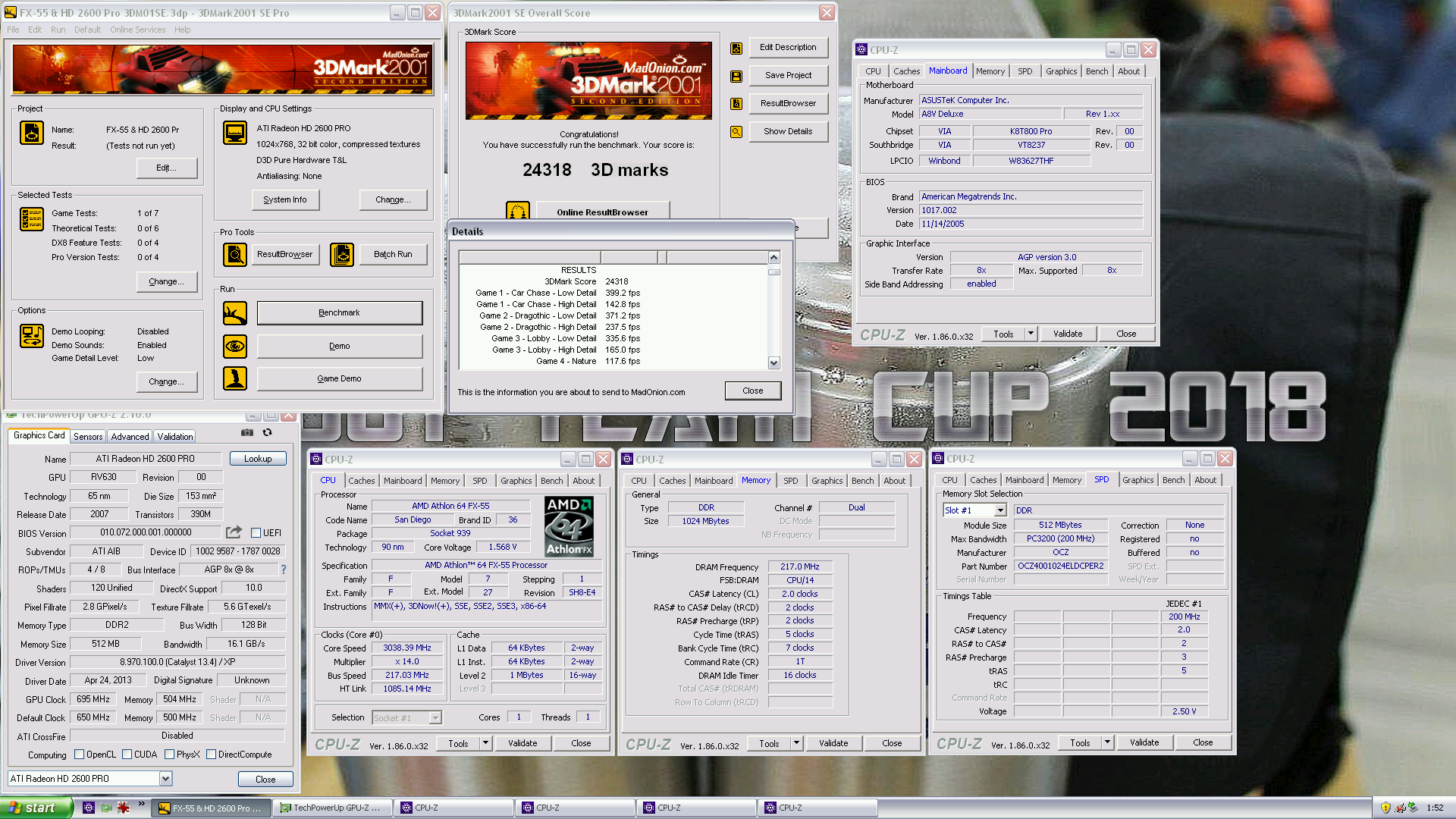Image resolution: width=1456 pixels, height=819 pixels.
Task: Click the AMD Athlon FX logo
Action: (x=570, y=526)
